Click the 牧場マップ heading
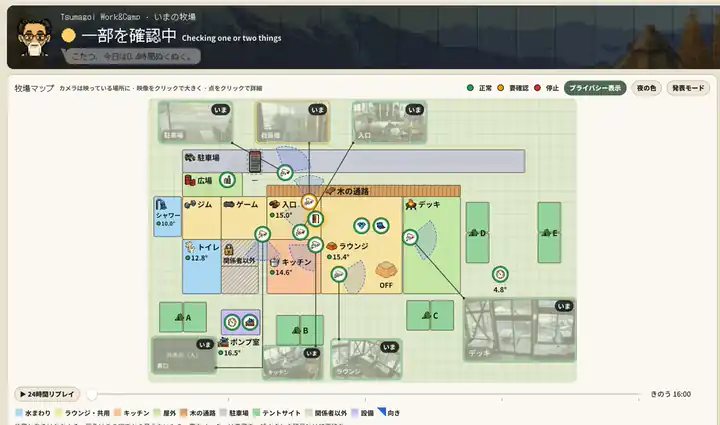This screenshot has width=720, height=425. pos(34,88)
